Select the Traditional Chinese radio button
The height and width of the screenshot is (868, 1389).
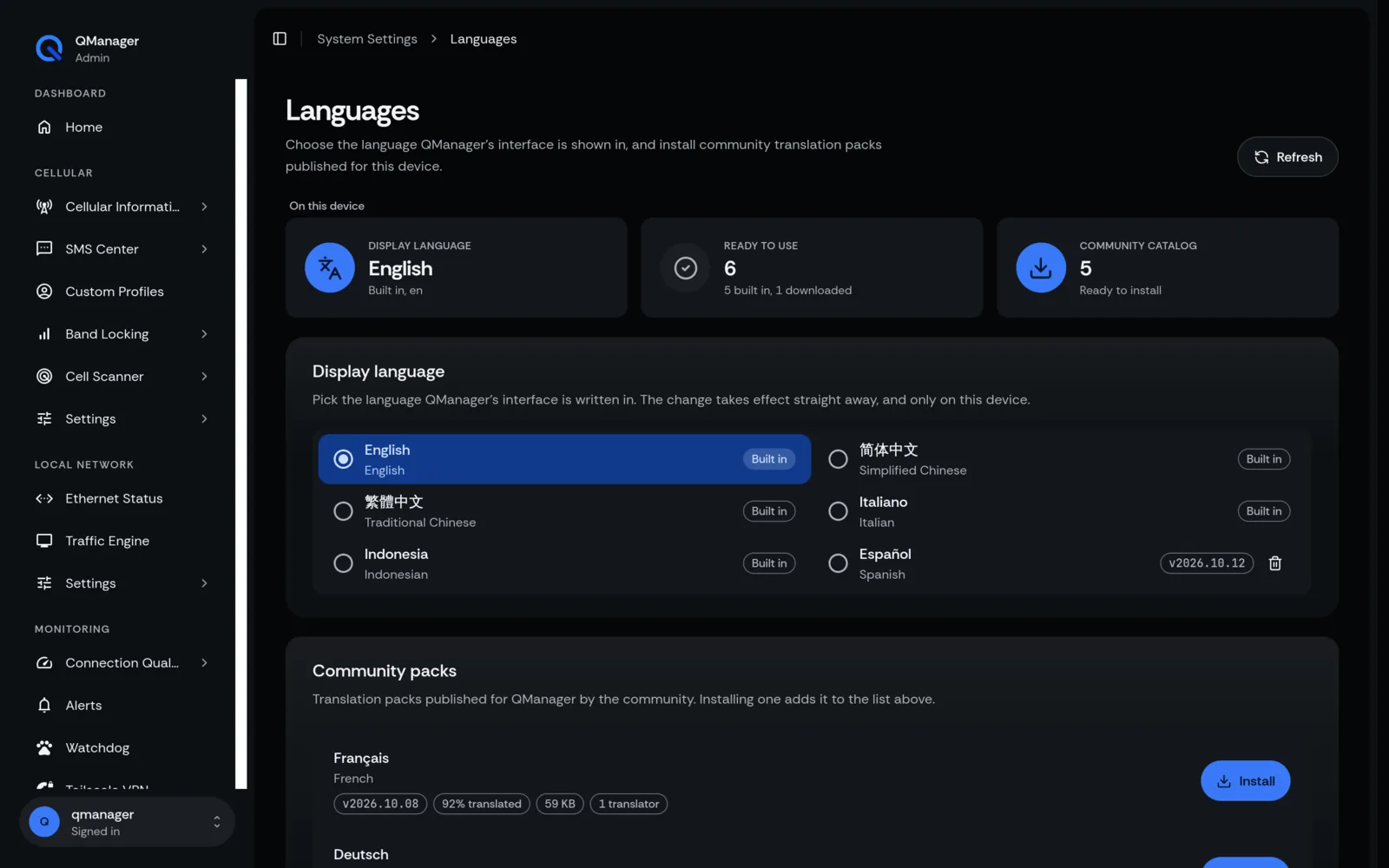tap(344, 511)
